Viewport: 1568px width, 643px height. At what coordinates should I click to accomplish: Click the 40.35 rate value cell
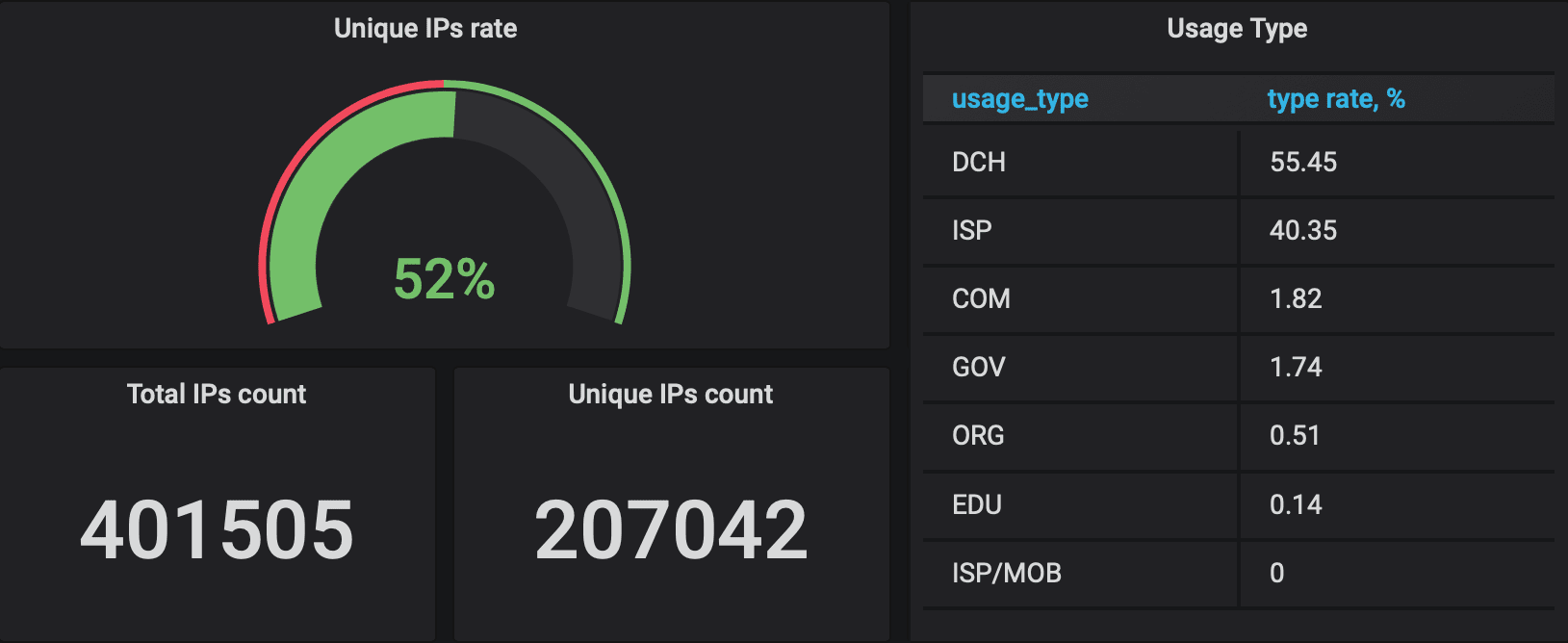(x=1303, y=230)
